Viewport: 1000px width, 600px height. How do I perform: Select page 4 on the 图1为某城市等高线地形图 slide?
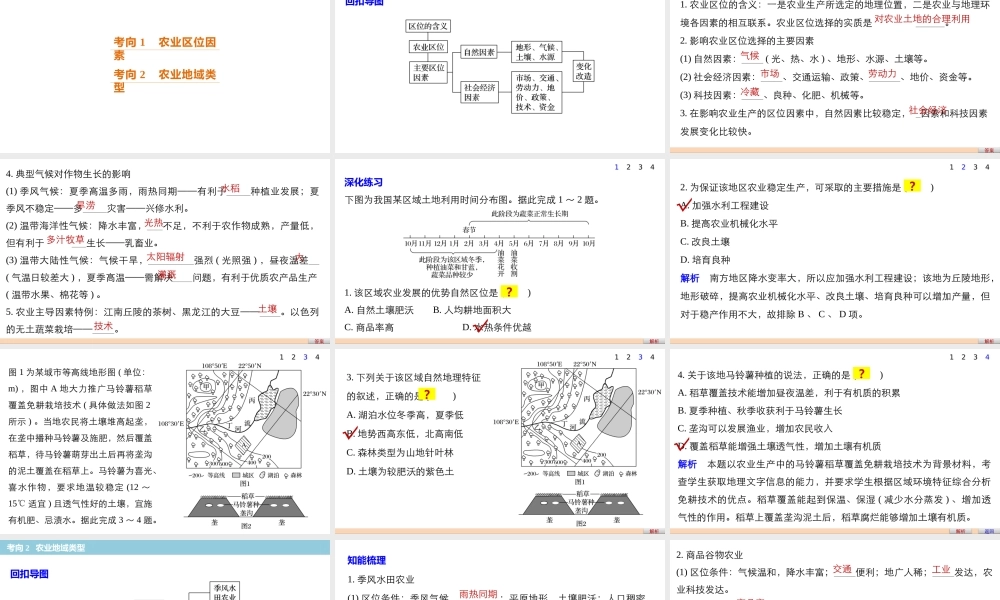pos(317,357)
